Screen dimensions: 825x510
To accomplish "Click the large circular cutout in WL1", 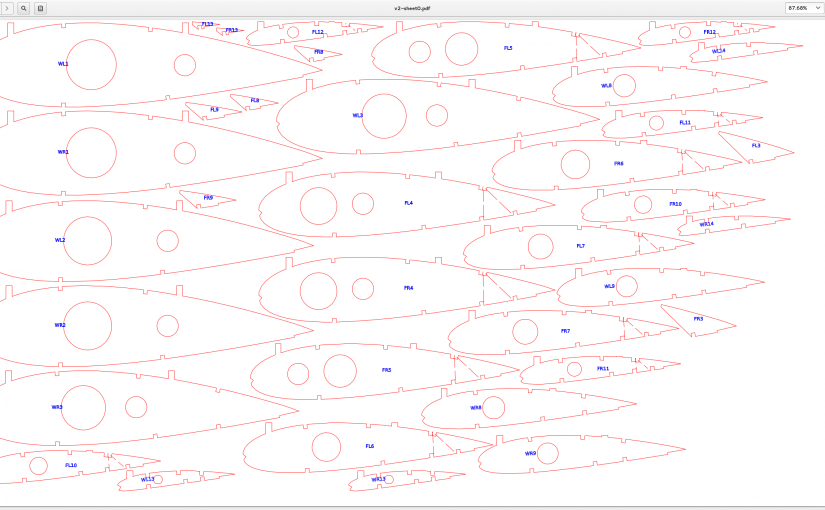I will 91,65.
